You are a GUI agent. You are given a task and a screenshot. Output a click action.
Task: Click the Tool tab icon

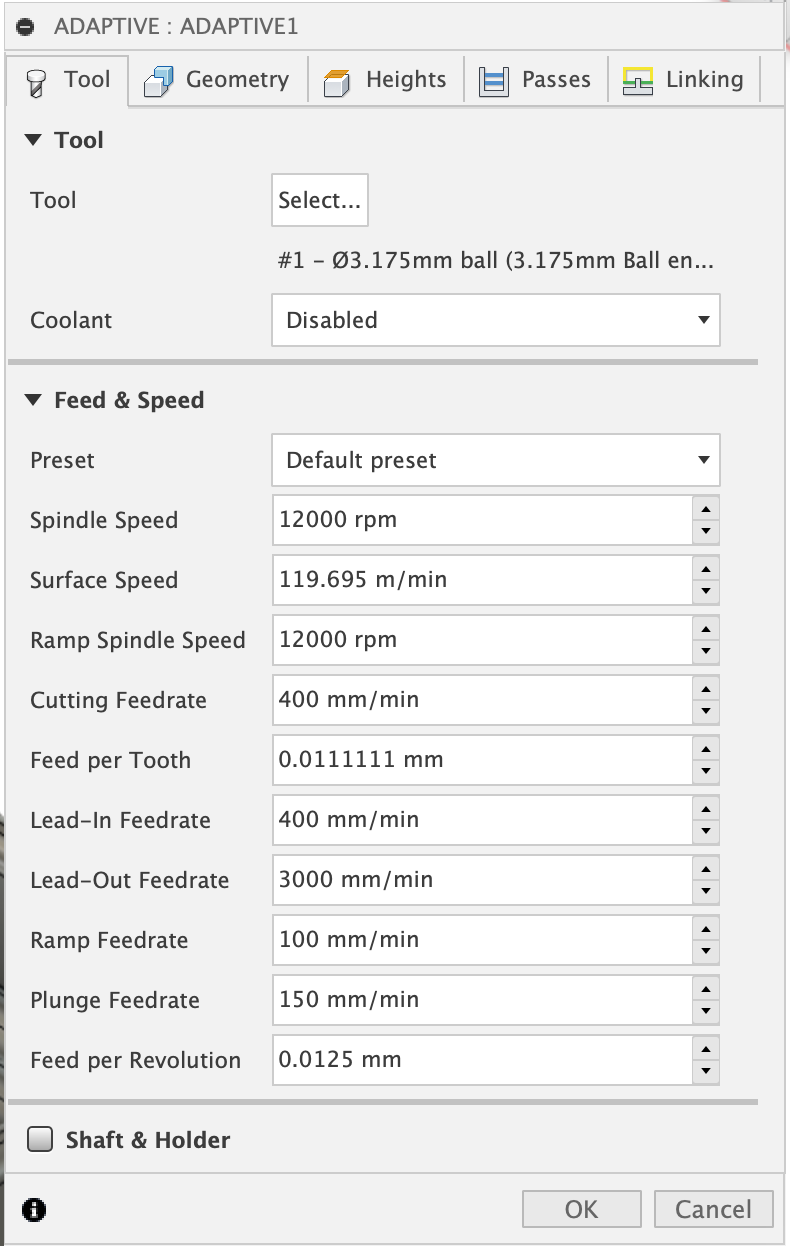click(36, 81)
